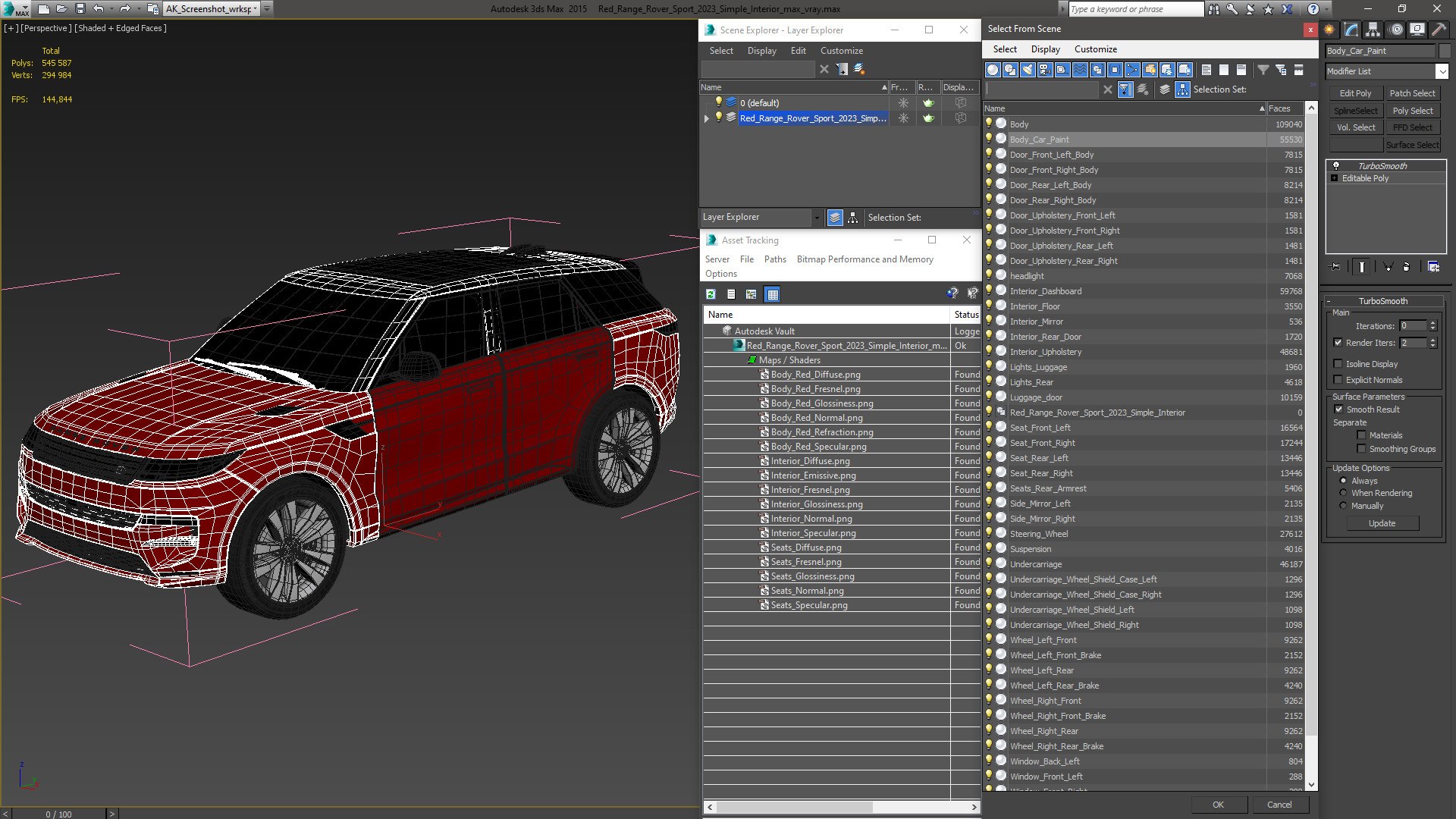Click the Pin Stack icon below modifier stack
Image resolution: width=1456 pixels, height=819 pixels.
pos(1335,267)
